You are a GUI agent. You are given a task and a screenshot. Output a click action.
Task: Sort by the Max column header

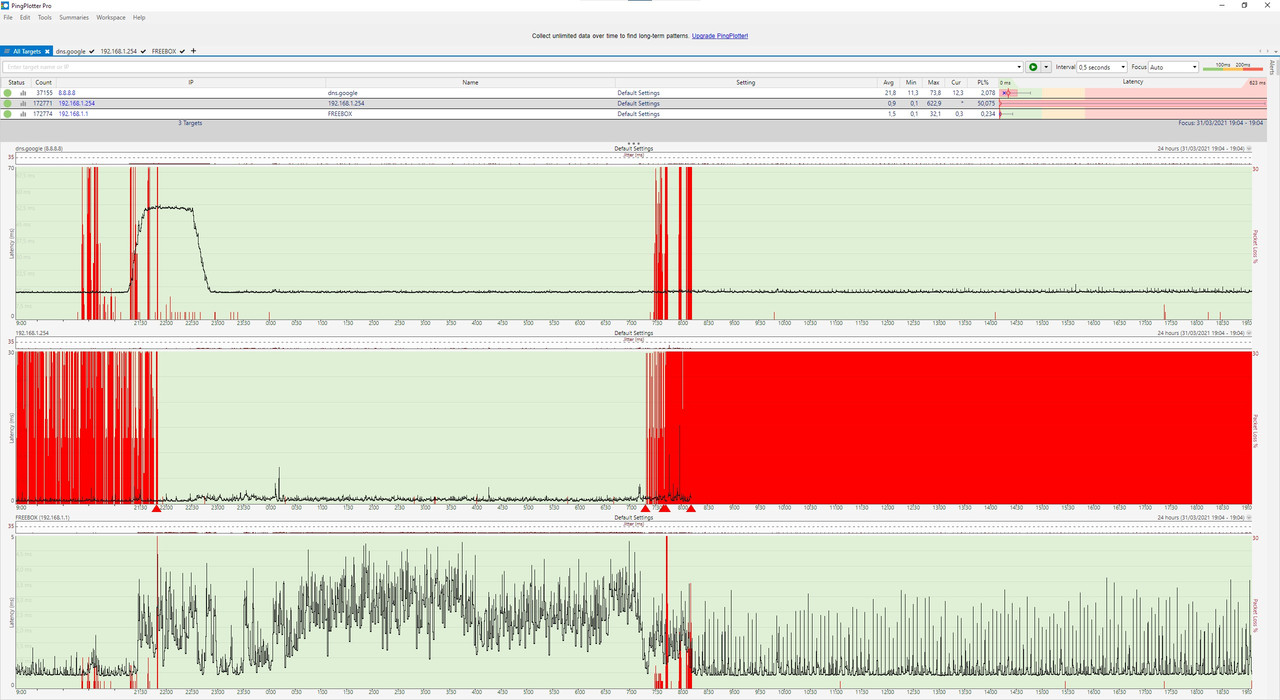pos(933,82)
